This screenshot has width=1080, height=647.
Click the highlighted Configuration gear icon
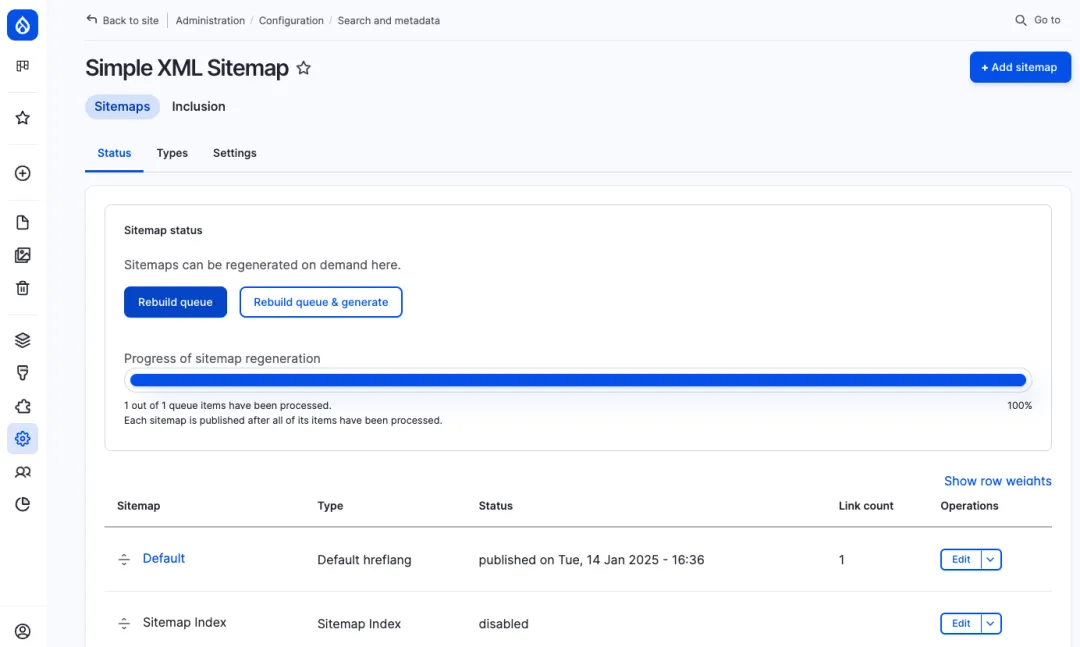(22, 438)
